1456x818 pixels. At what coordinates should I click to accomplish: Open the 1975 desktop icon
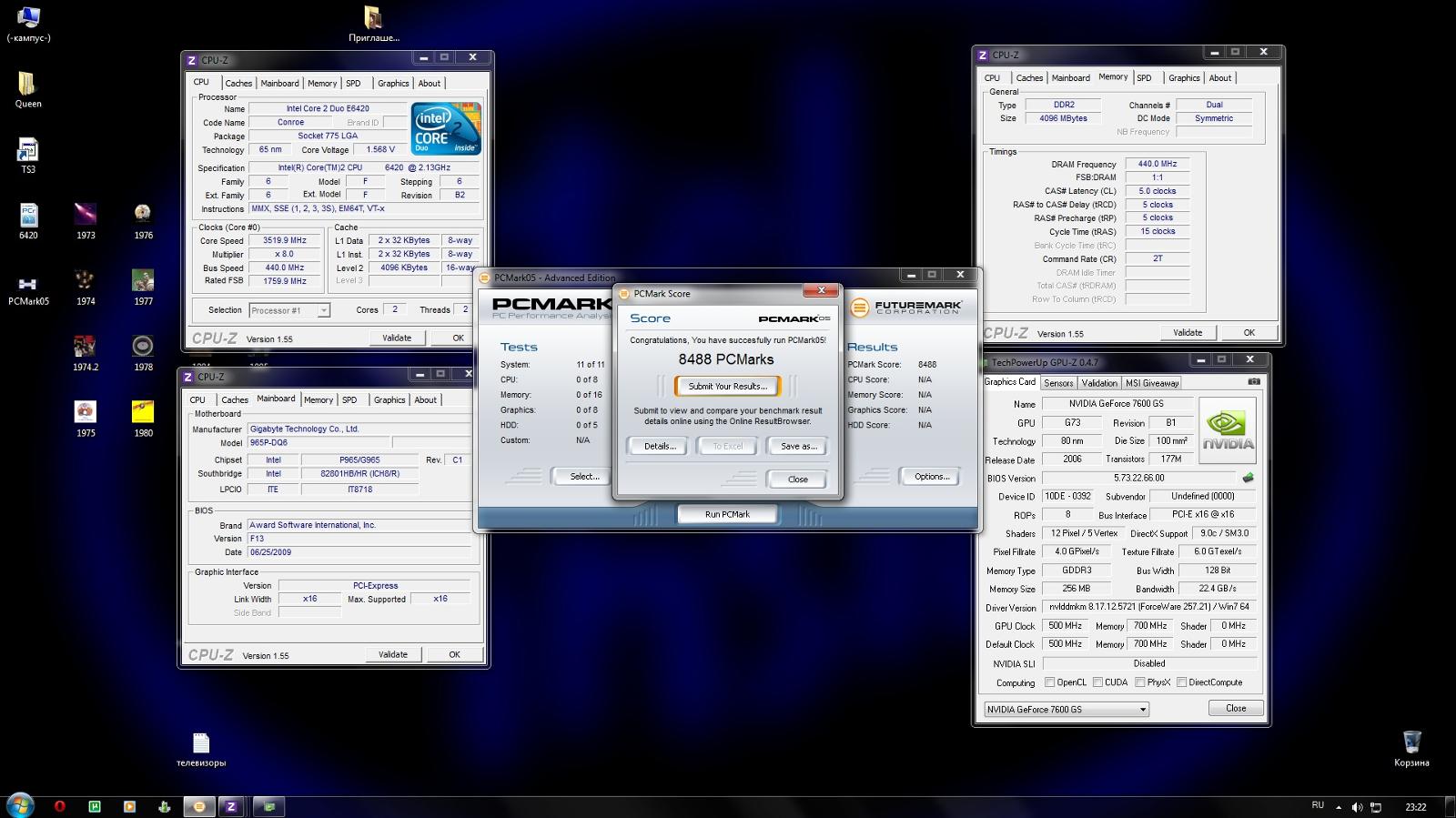[x=86, y=419]
